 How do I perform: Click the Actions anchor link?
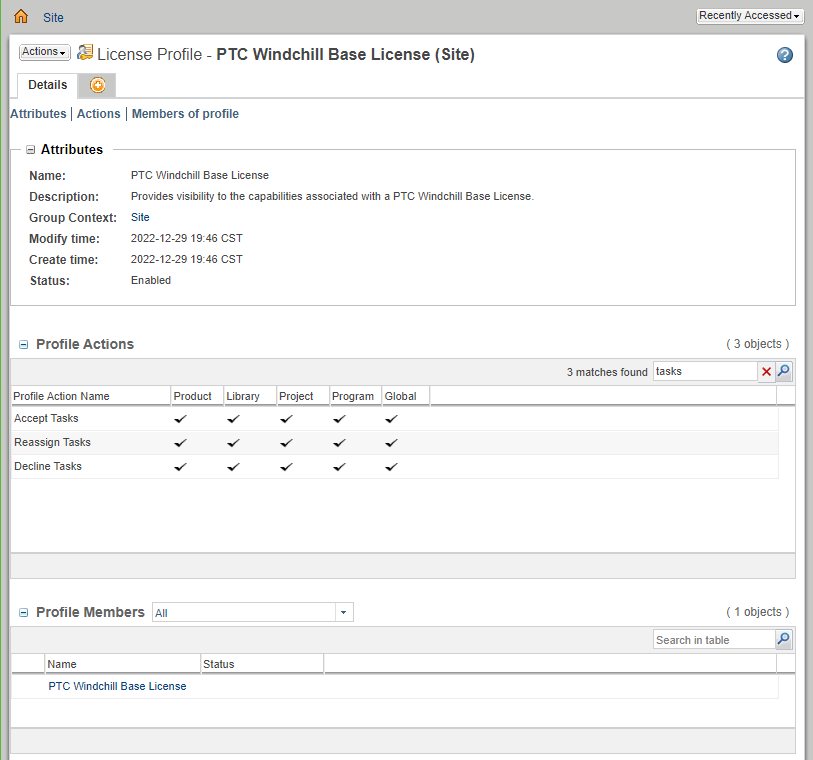pyautogui.click(x=98, y=114)
